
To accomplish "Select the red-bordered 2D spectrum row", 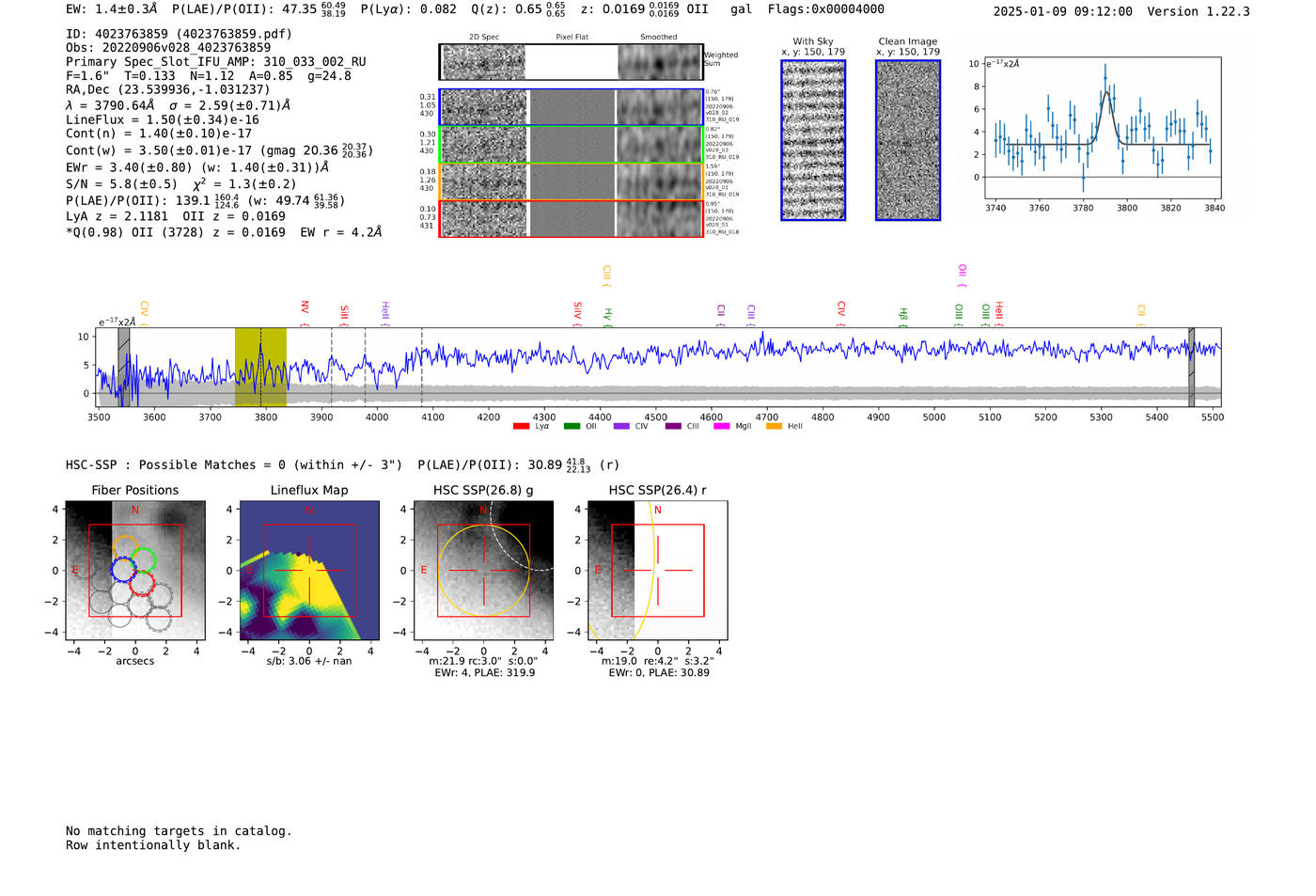I will click(x=571, y=219).
